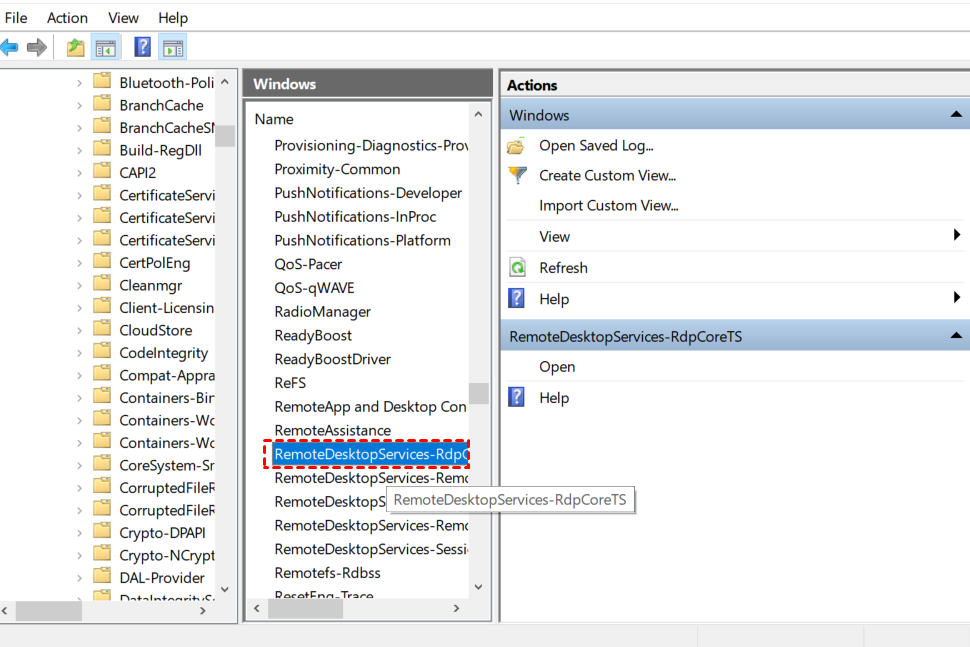
Task: Click the blue Help icon in the toolbar
Action: (142, 47)
